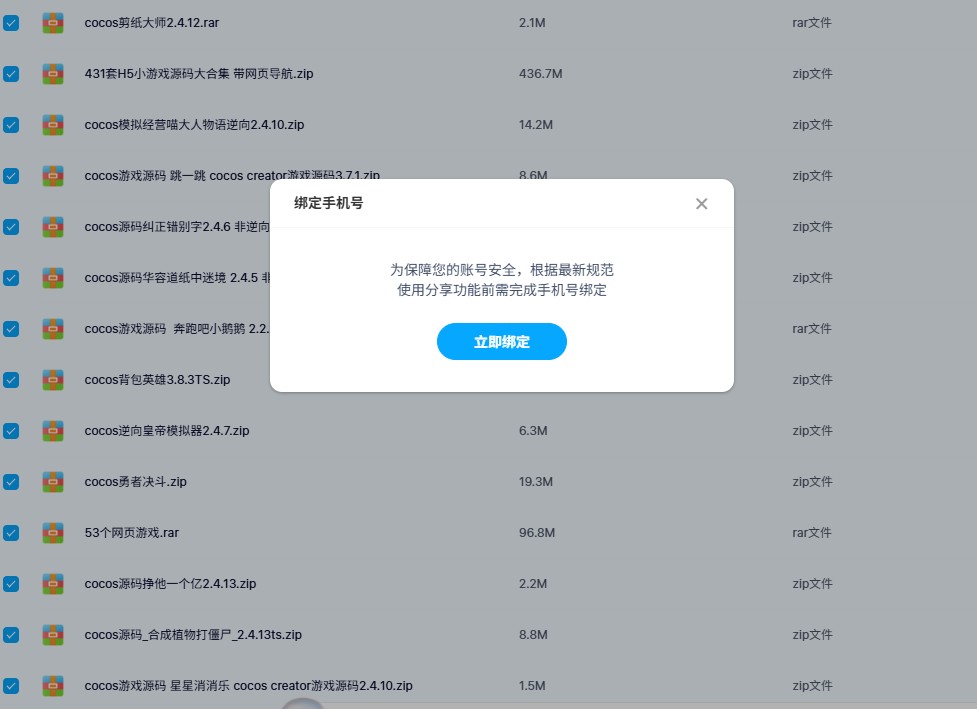Toggle checkbox for 星星消消乐 file
Viewport: 977px width, 709px height.
pos(11,686)
